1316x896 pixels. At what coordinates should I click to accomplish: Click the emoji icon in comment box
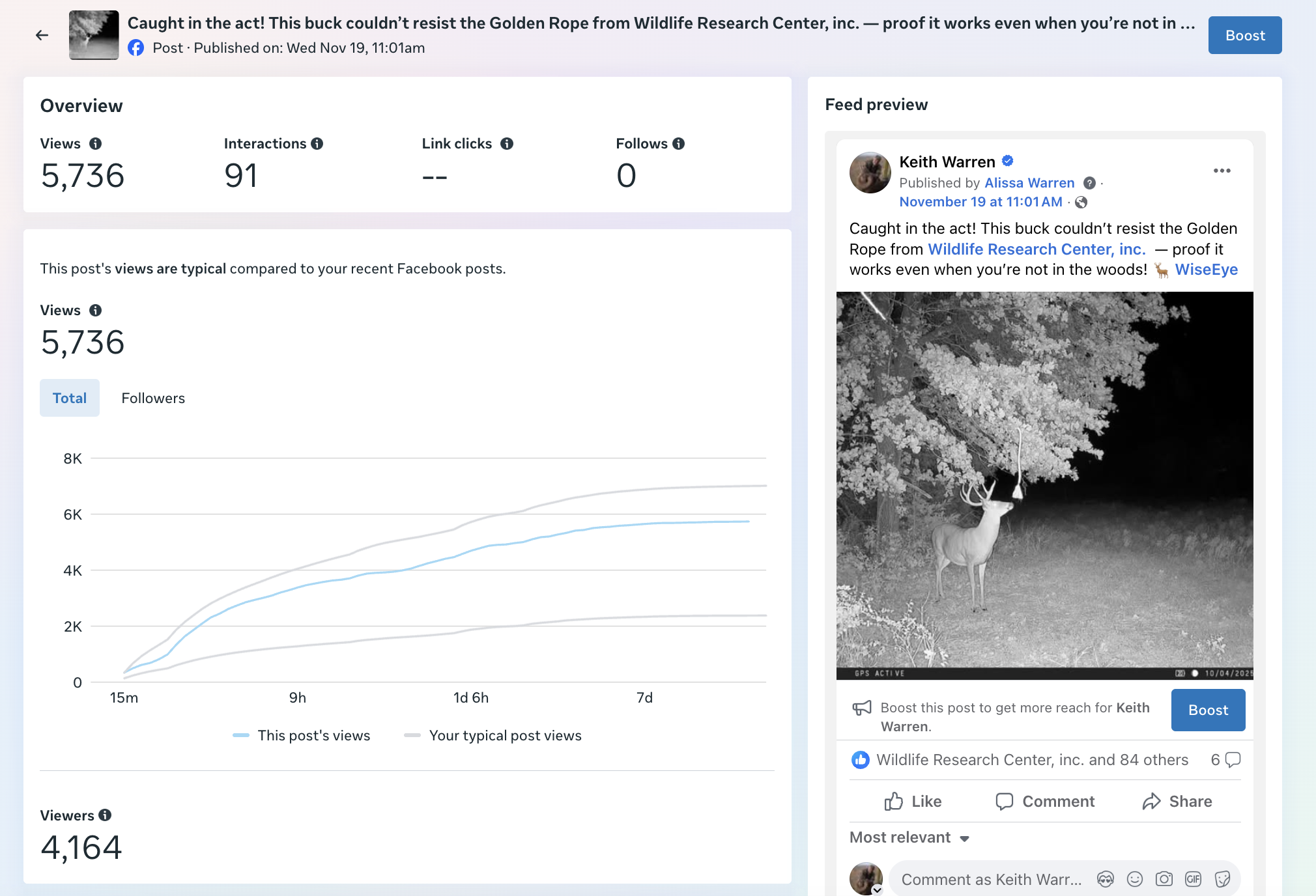(x=1135, y=880)
